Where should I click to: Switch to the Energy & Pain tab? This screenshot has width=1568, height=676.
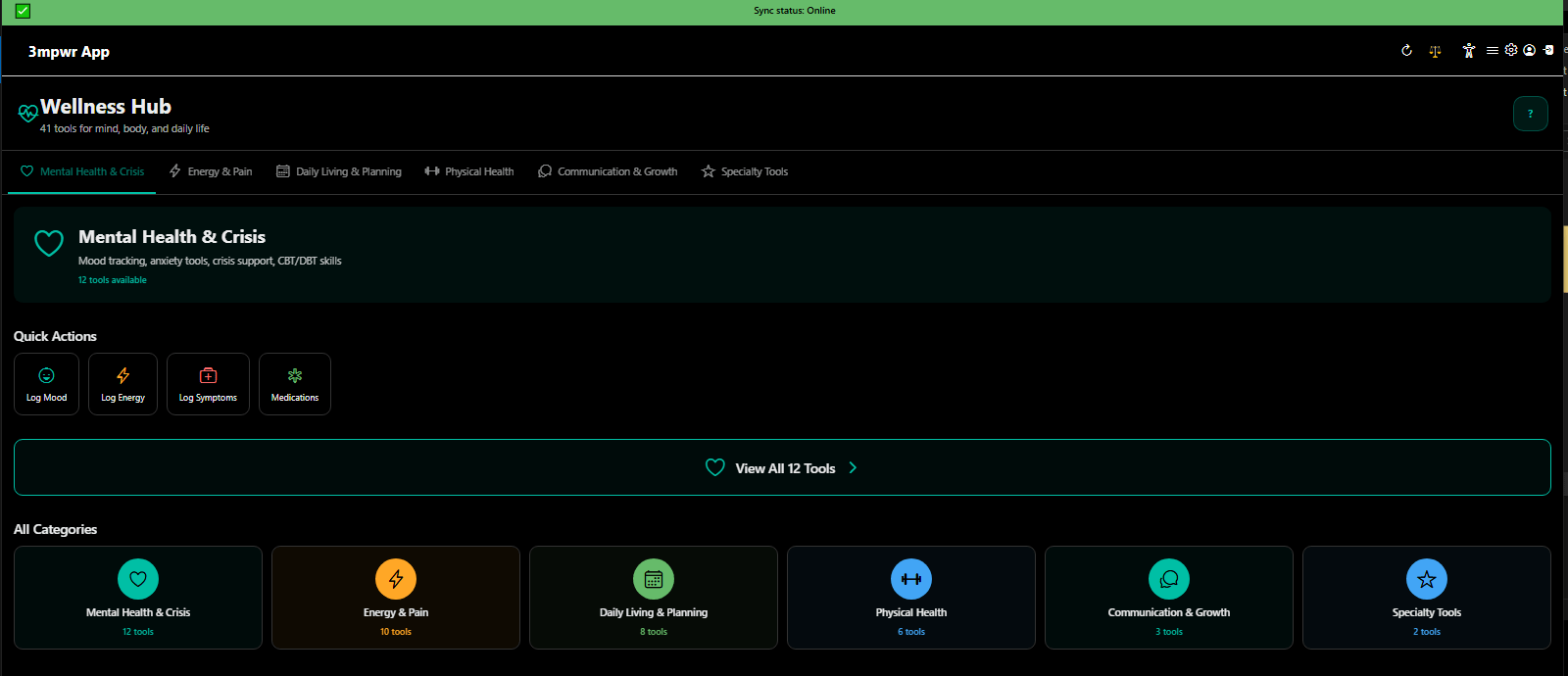tap(211, 171)
